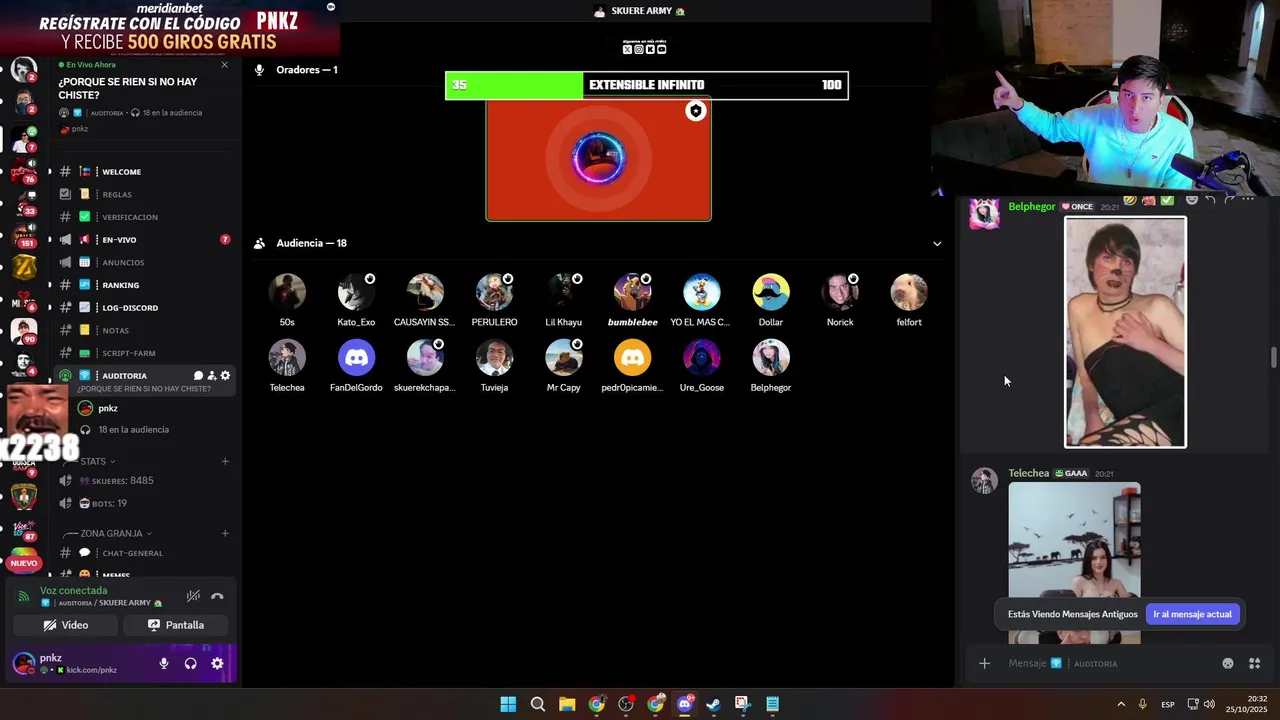This screenshot has width=1280, height=720.
Task: Open the ANUNCIOS channel
Action: (x=143, y=262)
